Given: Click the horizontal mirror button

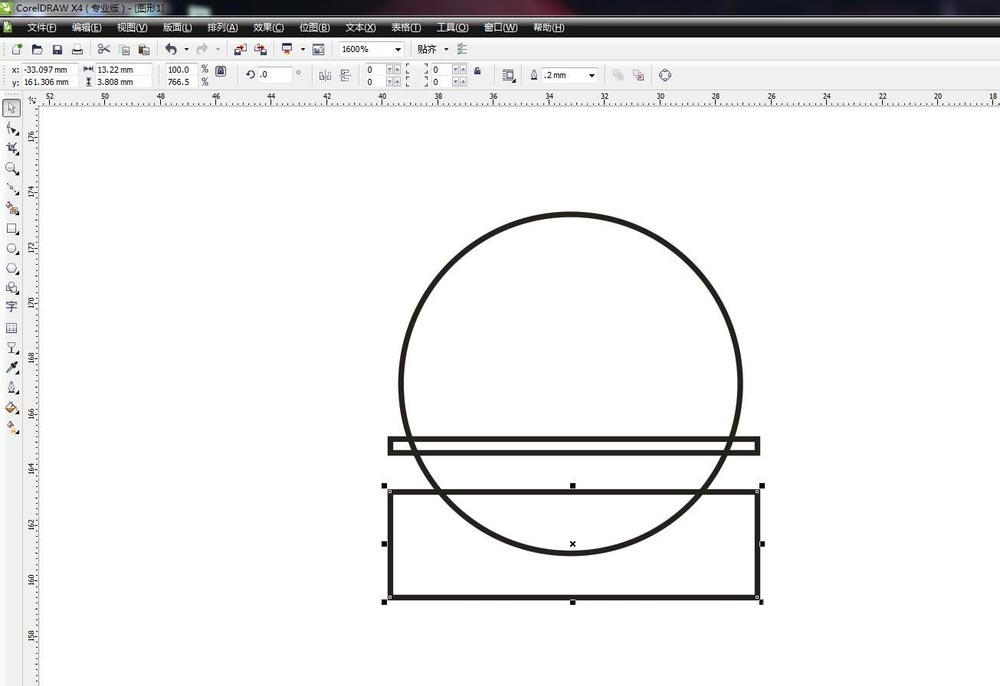Looking at the screenshot, I should (324, 75).
